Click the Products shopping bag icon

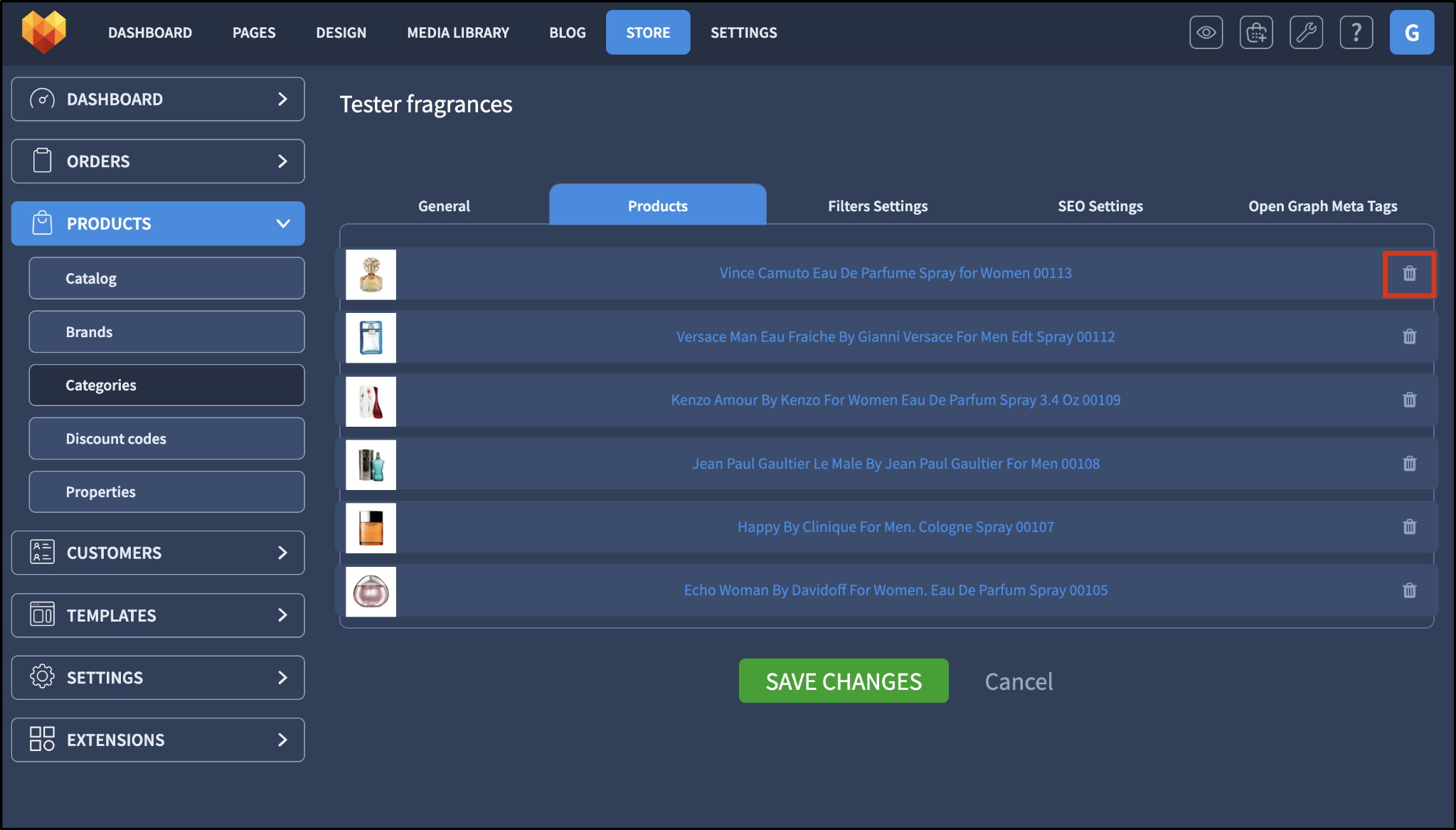tap(42, 223)
